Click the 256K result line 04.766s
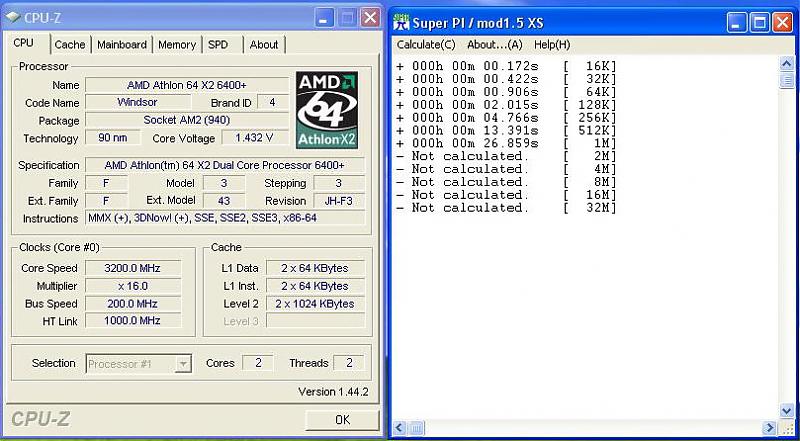Viewport: 800px width, 441px height. 507,117
